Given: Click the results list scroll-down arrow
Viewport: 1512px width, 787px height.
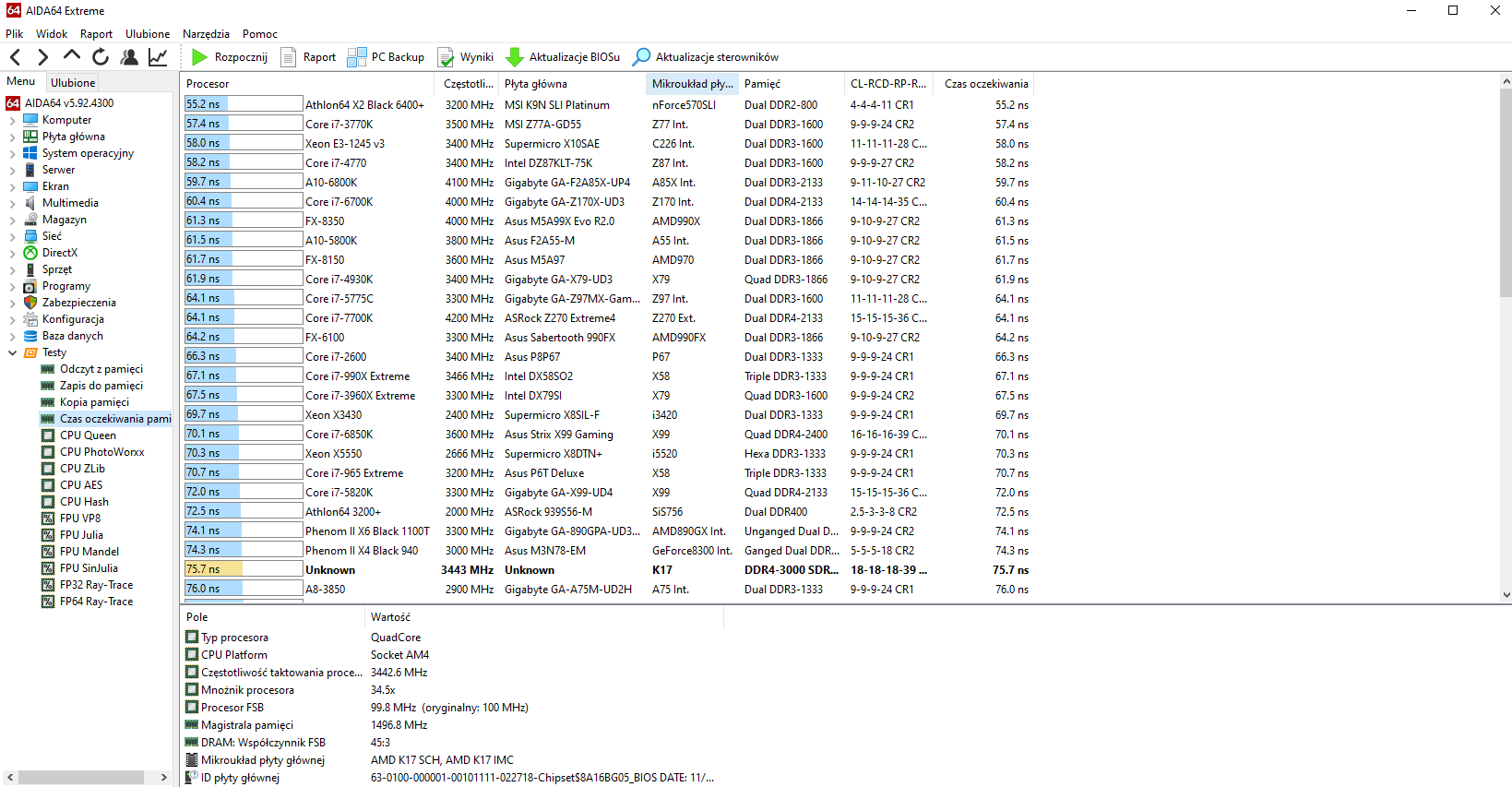Looking at the screenshot, I should pos(1506,595).
